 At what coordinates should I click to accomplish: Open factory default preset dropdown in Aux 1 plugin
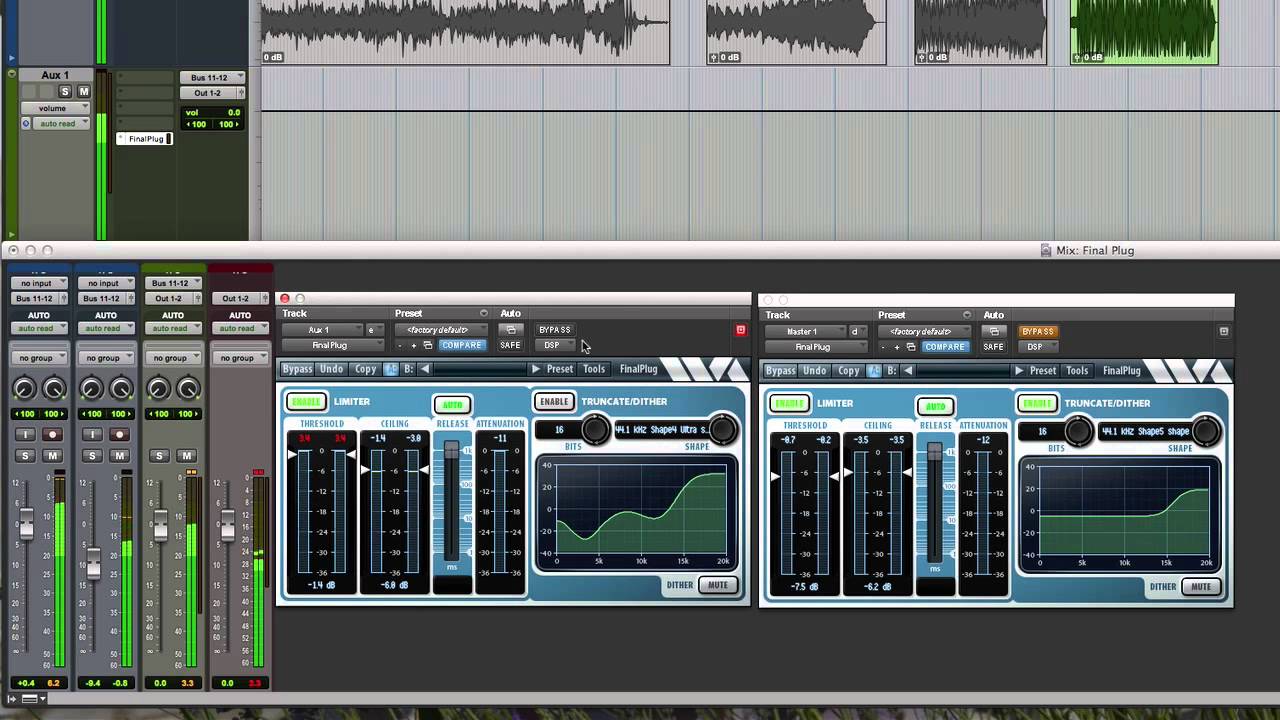441,330
